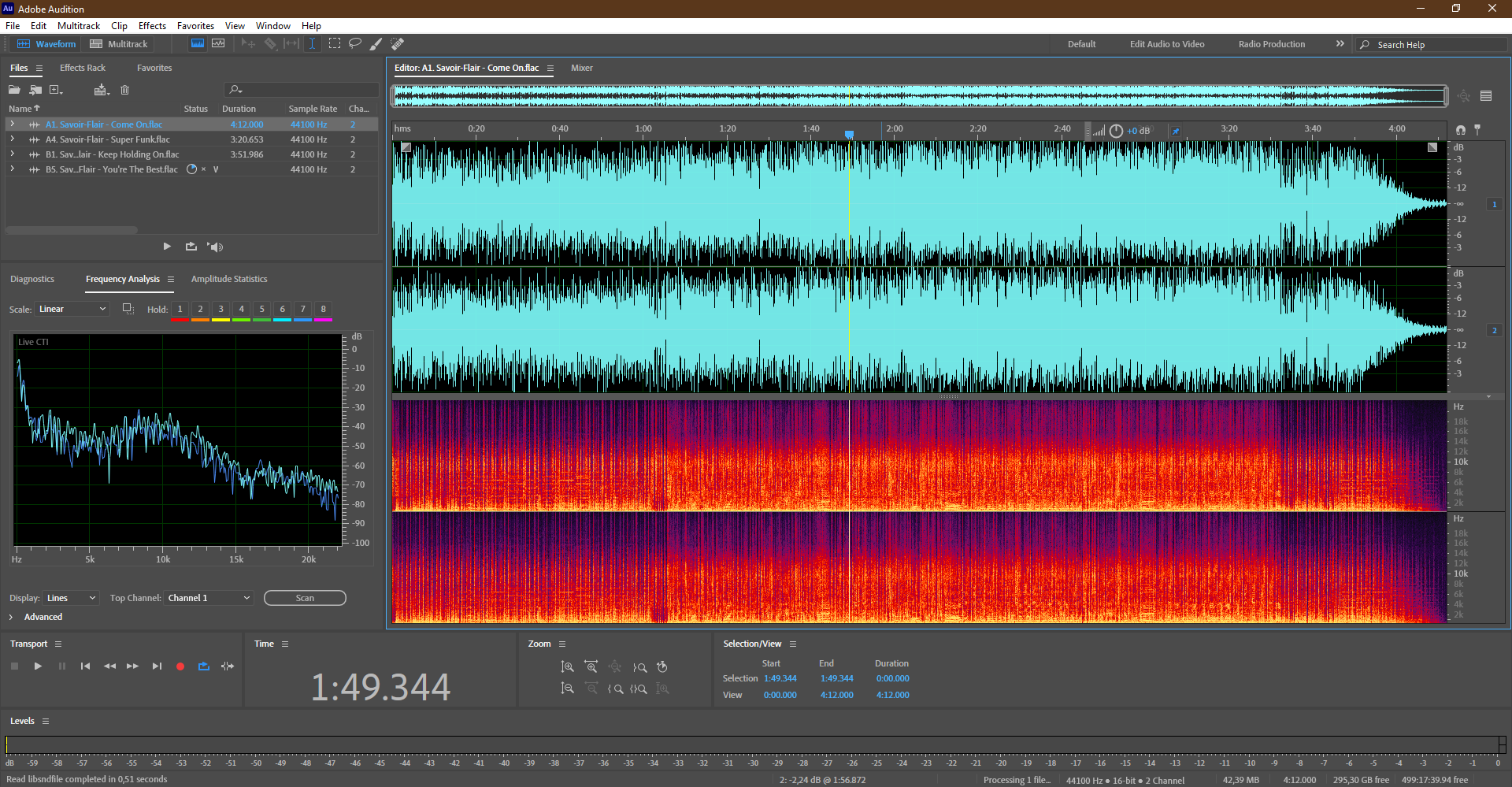Toggle channel 1 enable button
The height and width of the screenshot is (787, 1512).
pyautogui.click(x=1494, y=204)
